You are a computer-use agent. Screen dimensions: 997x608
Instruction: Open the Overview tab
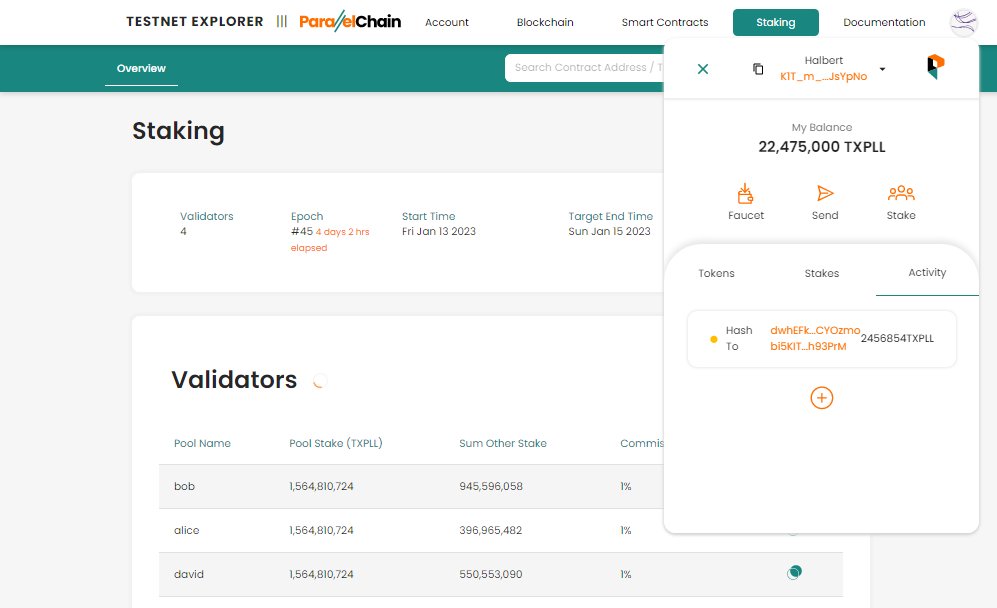click(141, 68)
